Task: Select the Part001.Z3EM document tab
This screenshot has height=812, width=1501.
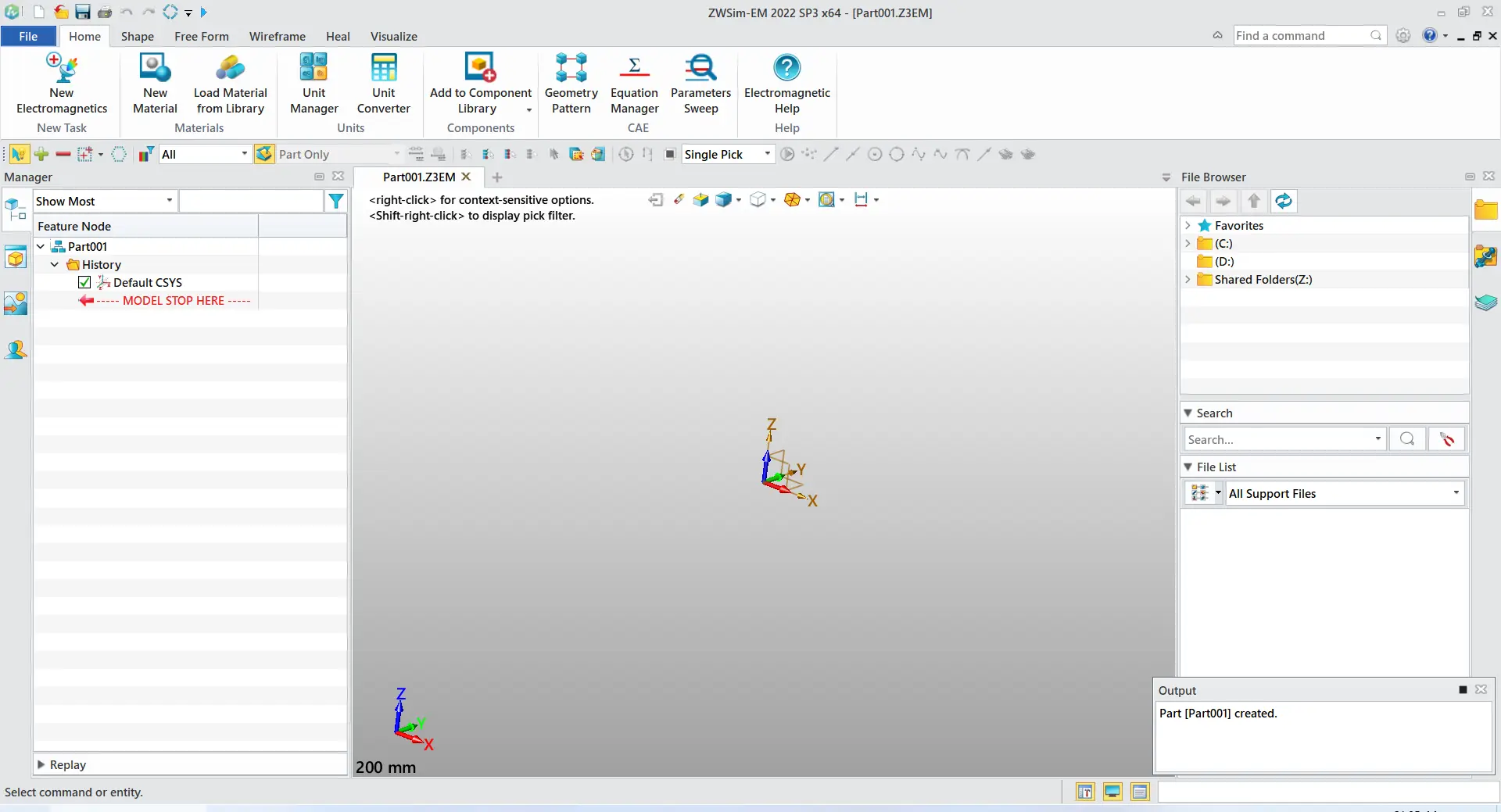Action: click(x=419, y=177)
